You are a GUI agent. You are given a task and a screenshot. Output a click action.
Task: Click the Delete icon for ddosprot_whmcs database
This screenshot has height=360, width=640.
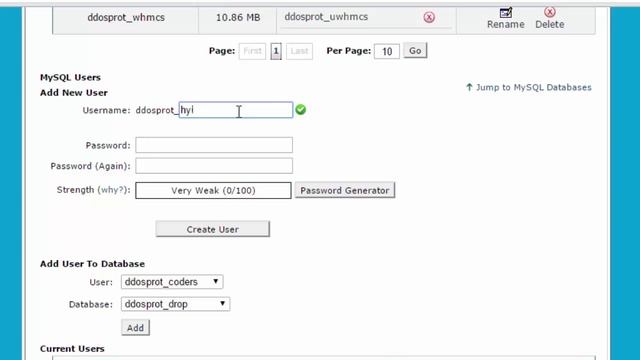pyautogui.click(x=550, y=12)
